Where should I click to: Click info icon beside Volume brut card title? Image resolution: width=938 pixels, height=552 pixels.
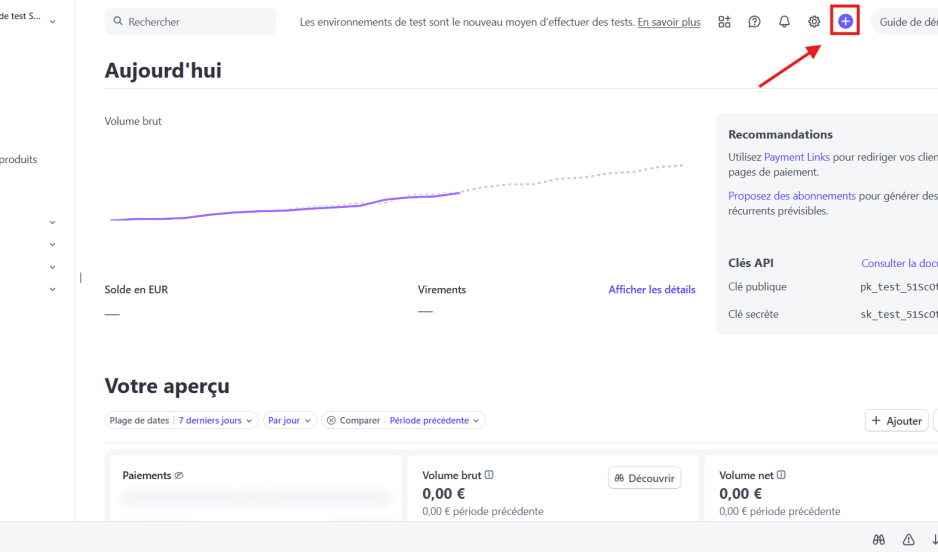489,476
